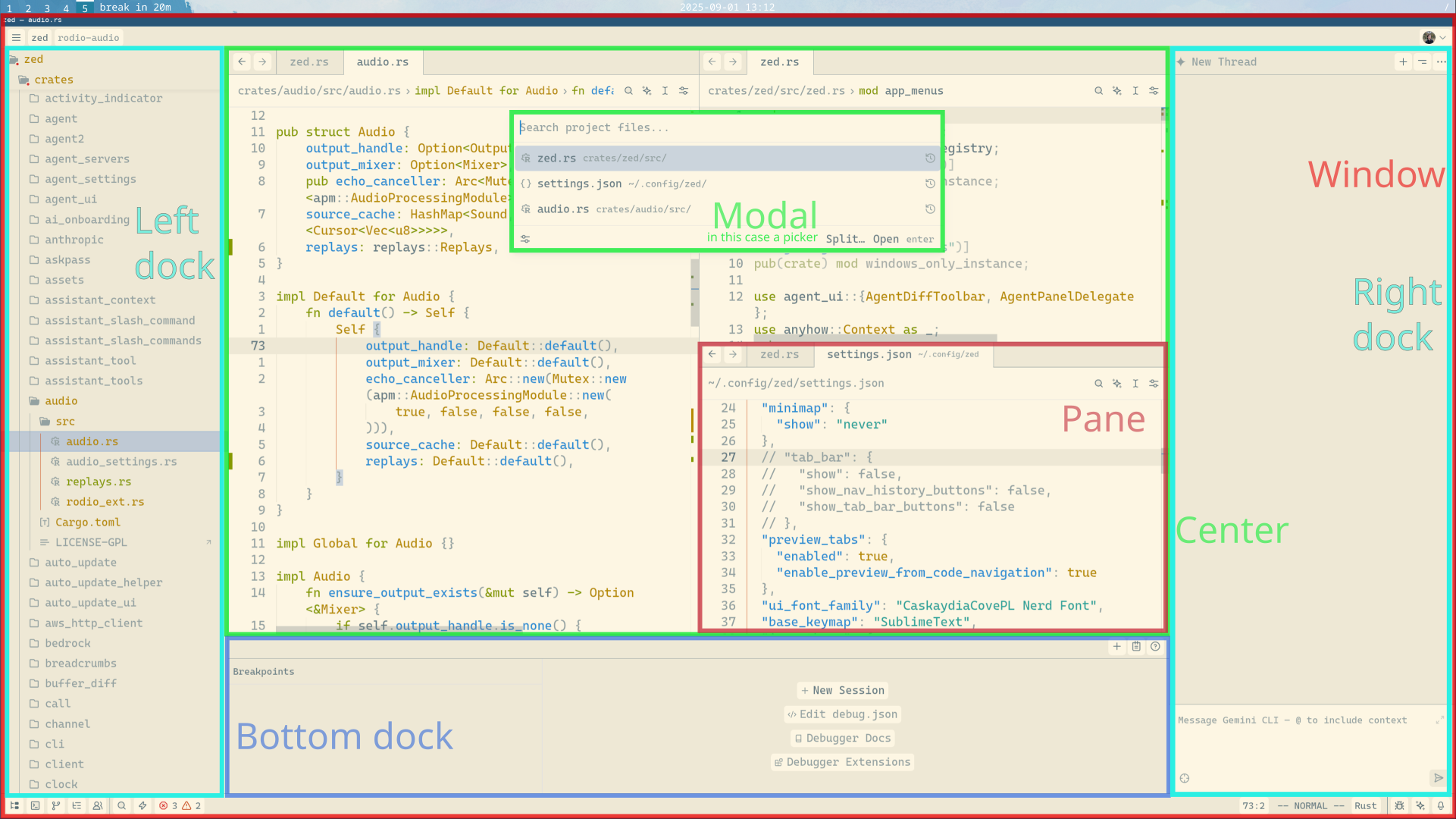This screenshot has height=819, width=1456.
Task: Open audio_settings.rs in project panel
Action: point(121,462)
